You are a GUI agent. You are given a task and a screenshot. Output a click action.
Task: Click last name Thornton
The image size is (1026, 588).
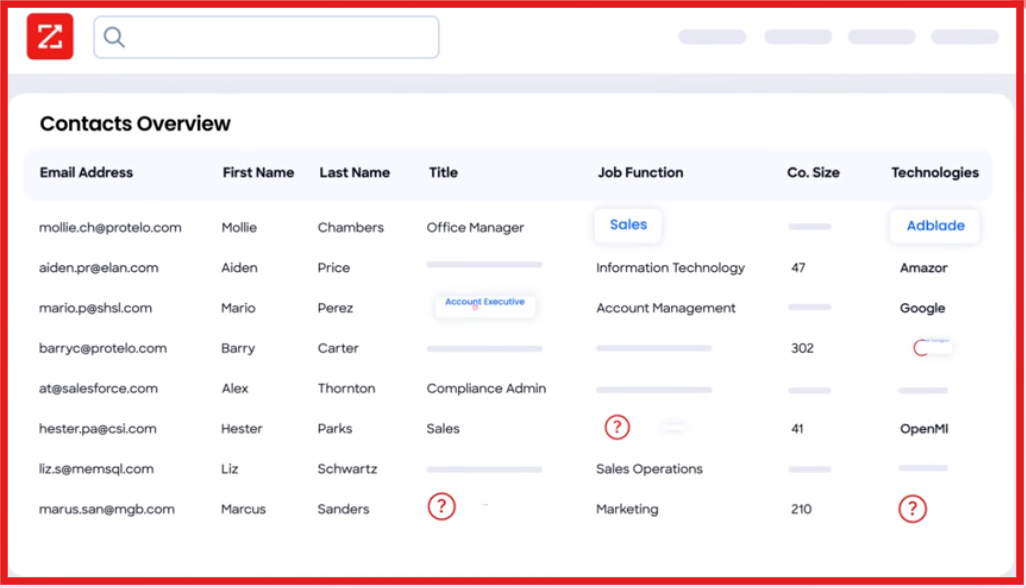coord(346,389)
